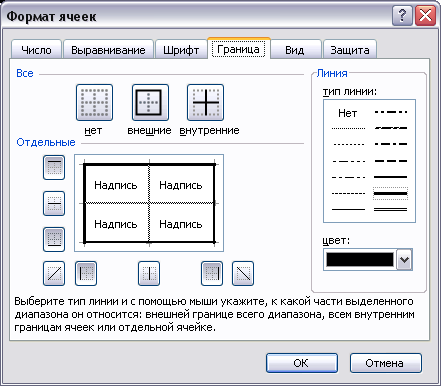Select the medium solid line style

[x=390, y=177]
